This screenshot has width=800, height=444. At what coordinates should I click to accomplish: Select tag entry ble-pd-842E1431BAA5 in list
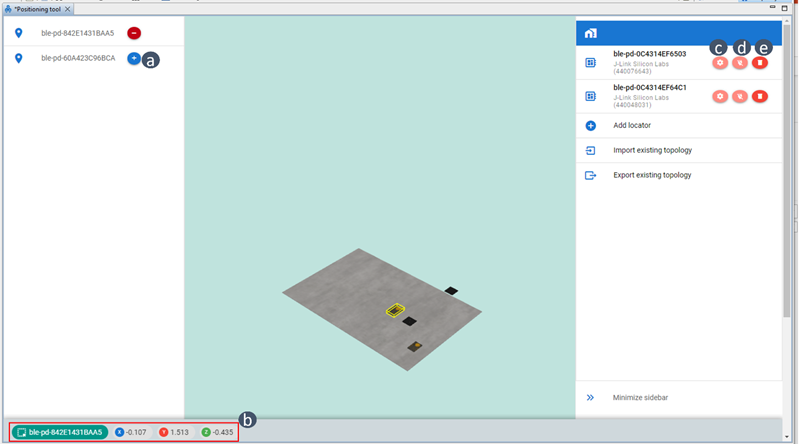pos(78,33)
